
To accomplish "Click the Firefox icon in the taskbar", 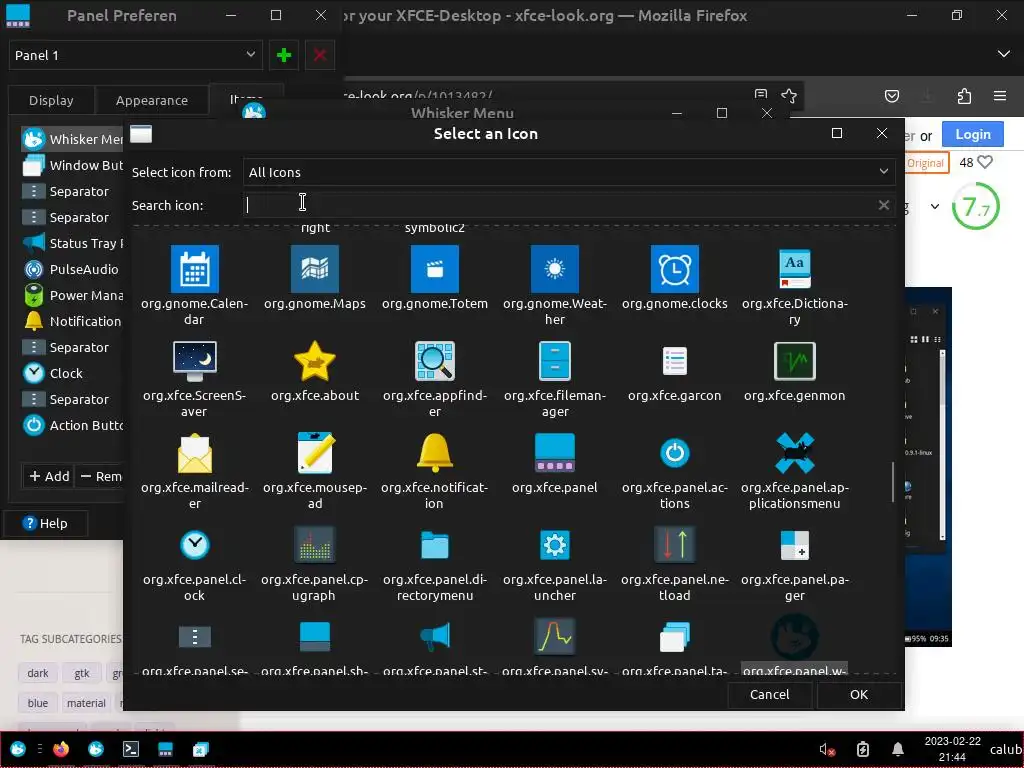I will point(61,749).
